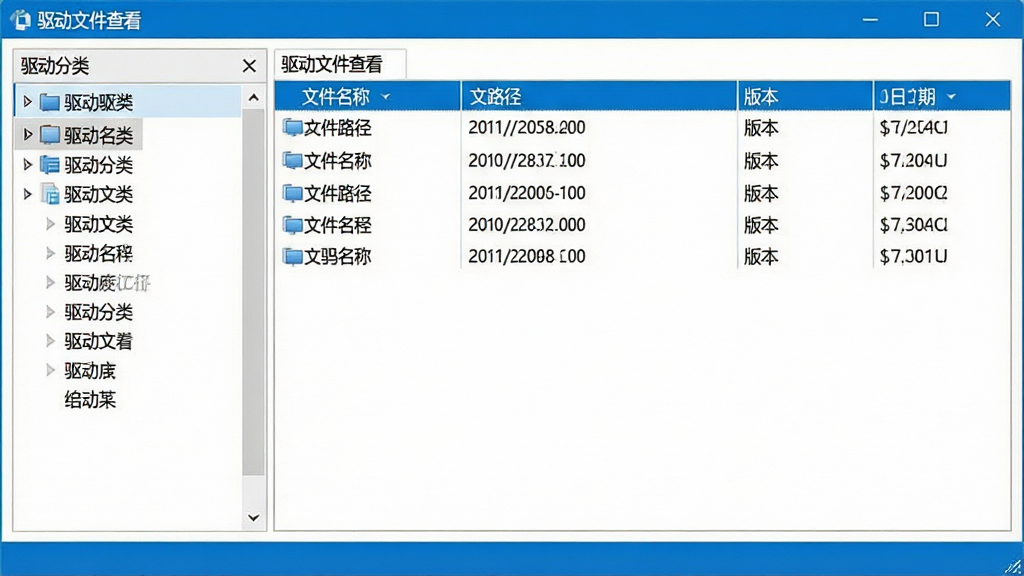Select the 驱动驱类 tree item
Viewport: 1024px width, 576px height.
pyautogui.click(x=128, y=102)
